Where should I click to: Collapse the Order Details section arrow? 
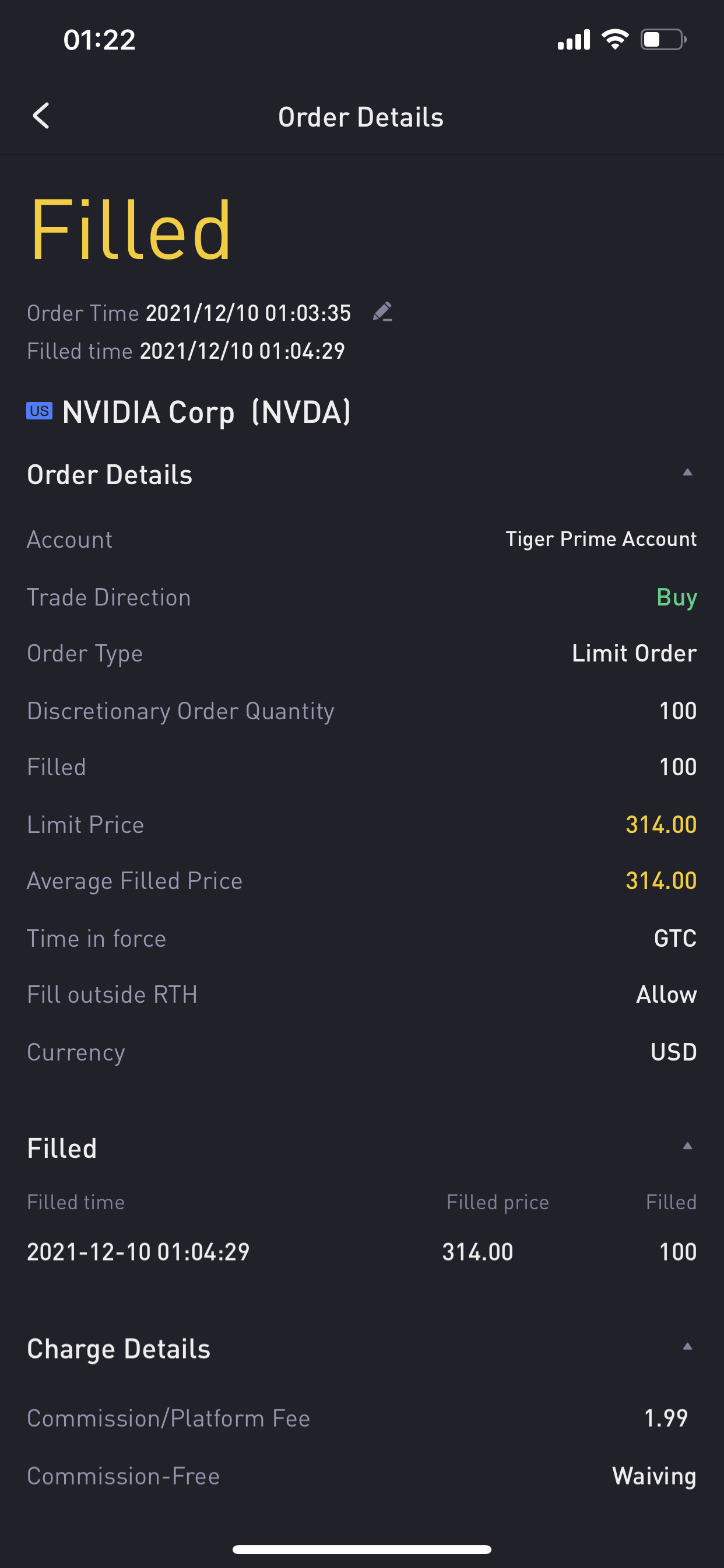(x=687, y=473)
